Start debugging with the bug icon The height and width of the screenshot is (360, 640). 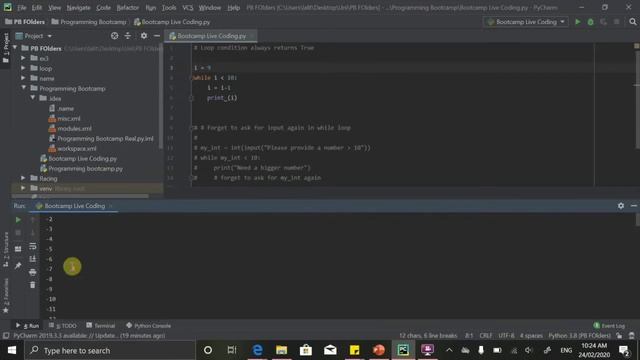(591, 22)
